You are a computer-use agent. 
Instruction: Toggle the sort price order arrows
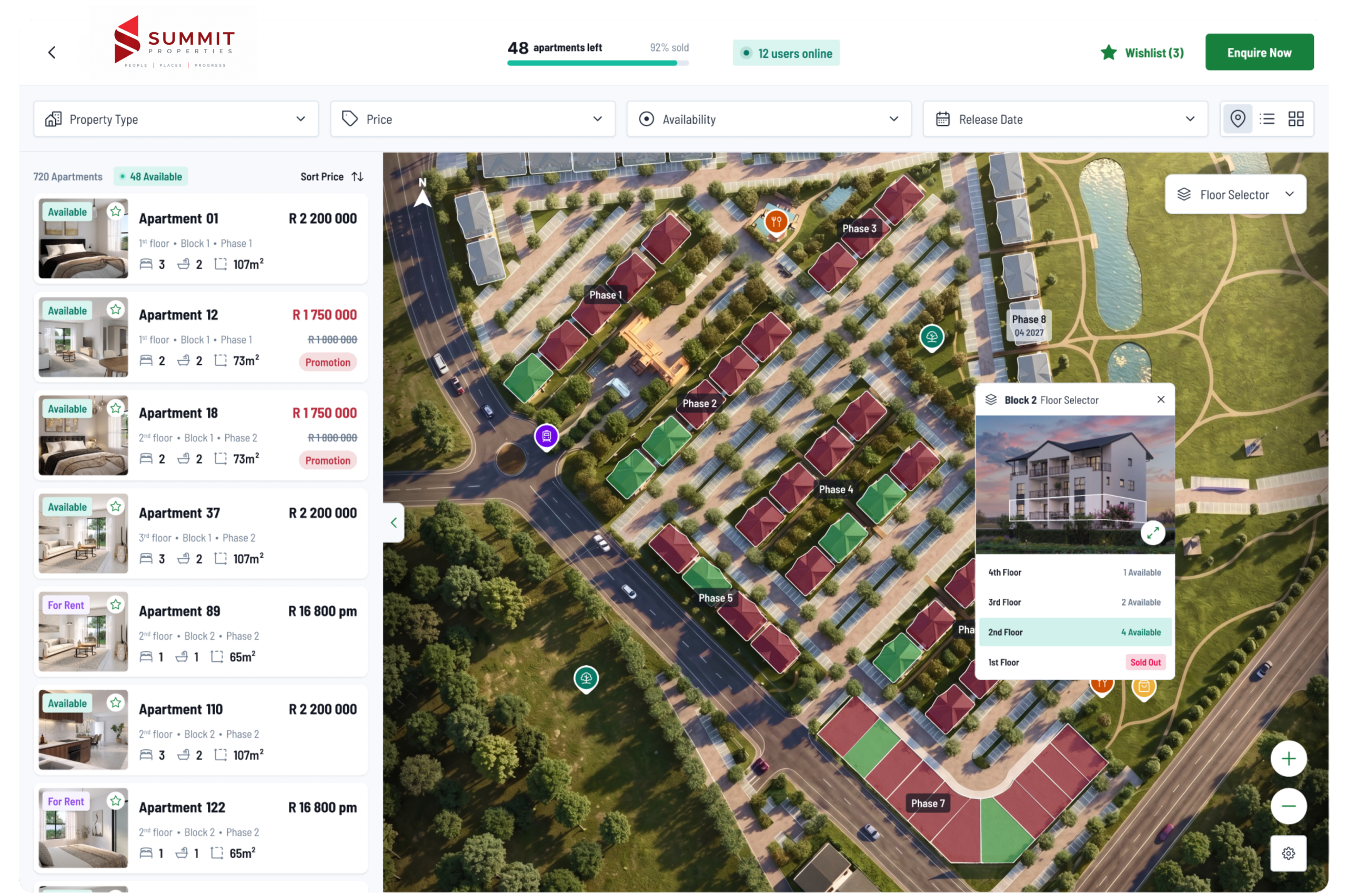click(x=358, y=177)
